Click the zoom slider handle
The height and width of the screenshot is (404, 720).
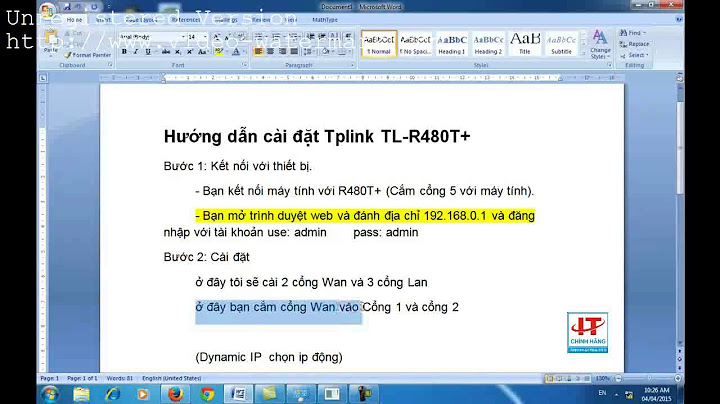pos(649,378)
